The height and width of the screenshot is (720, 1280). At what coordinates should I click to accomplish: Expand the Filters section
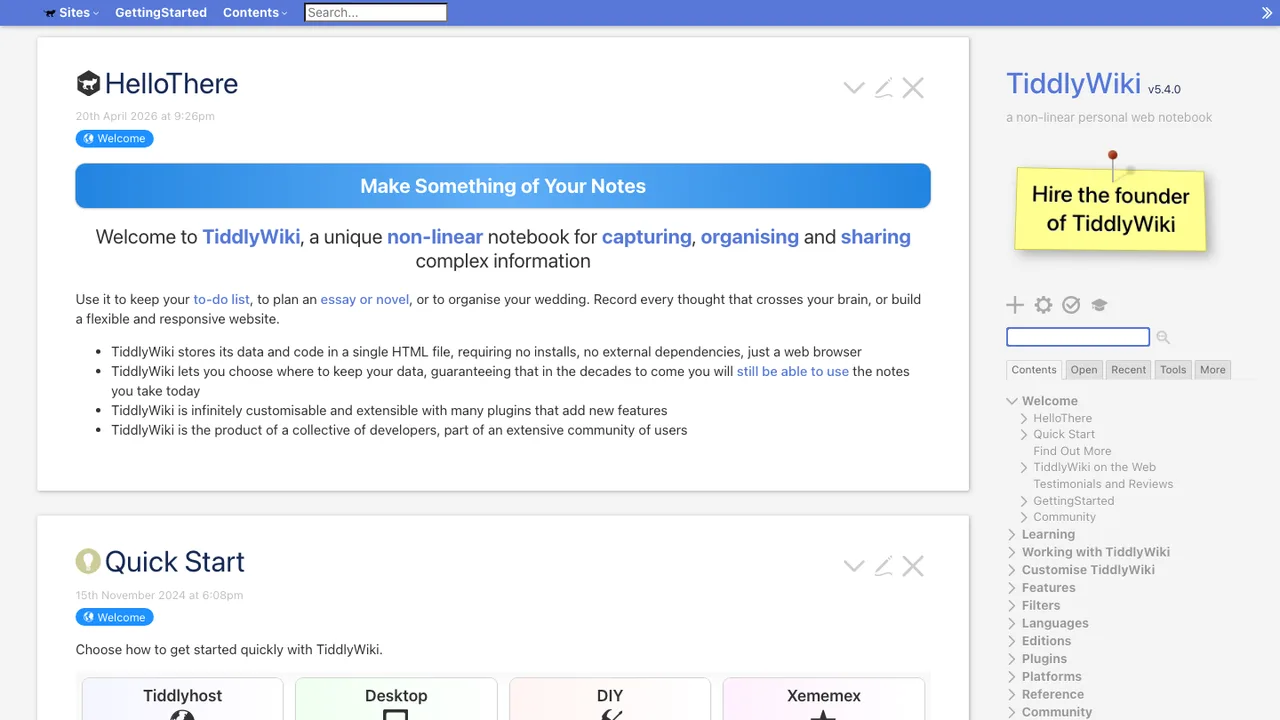1012,605
